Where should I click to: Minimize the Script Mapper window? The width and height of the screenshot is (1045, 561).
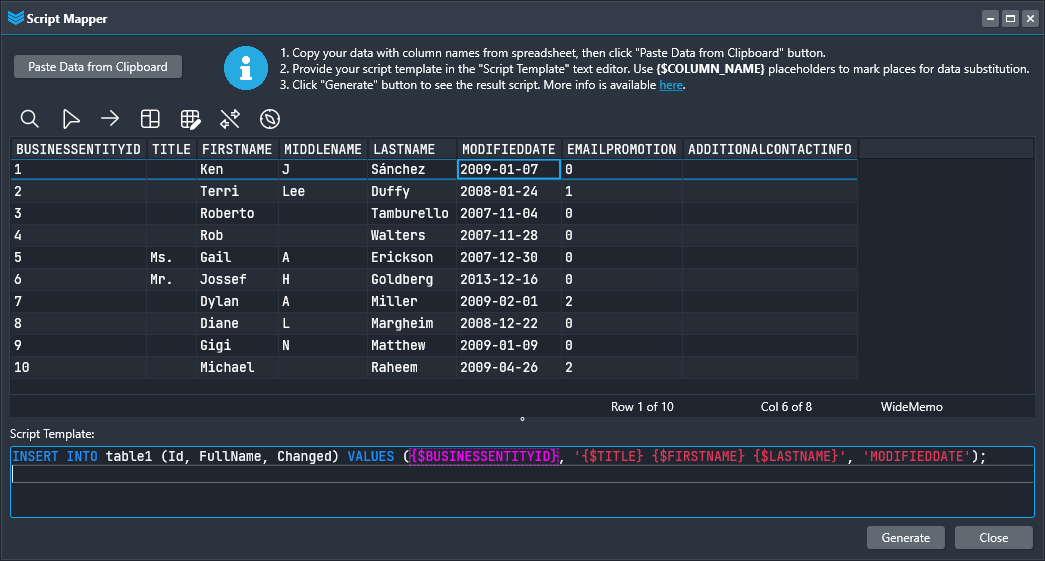990,19
